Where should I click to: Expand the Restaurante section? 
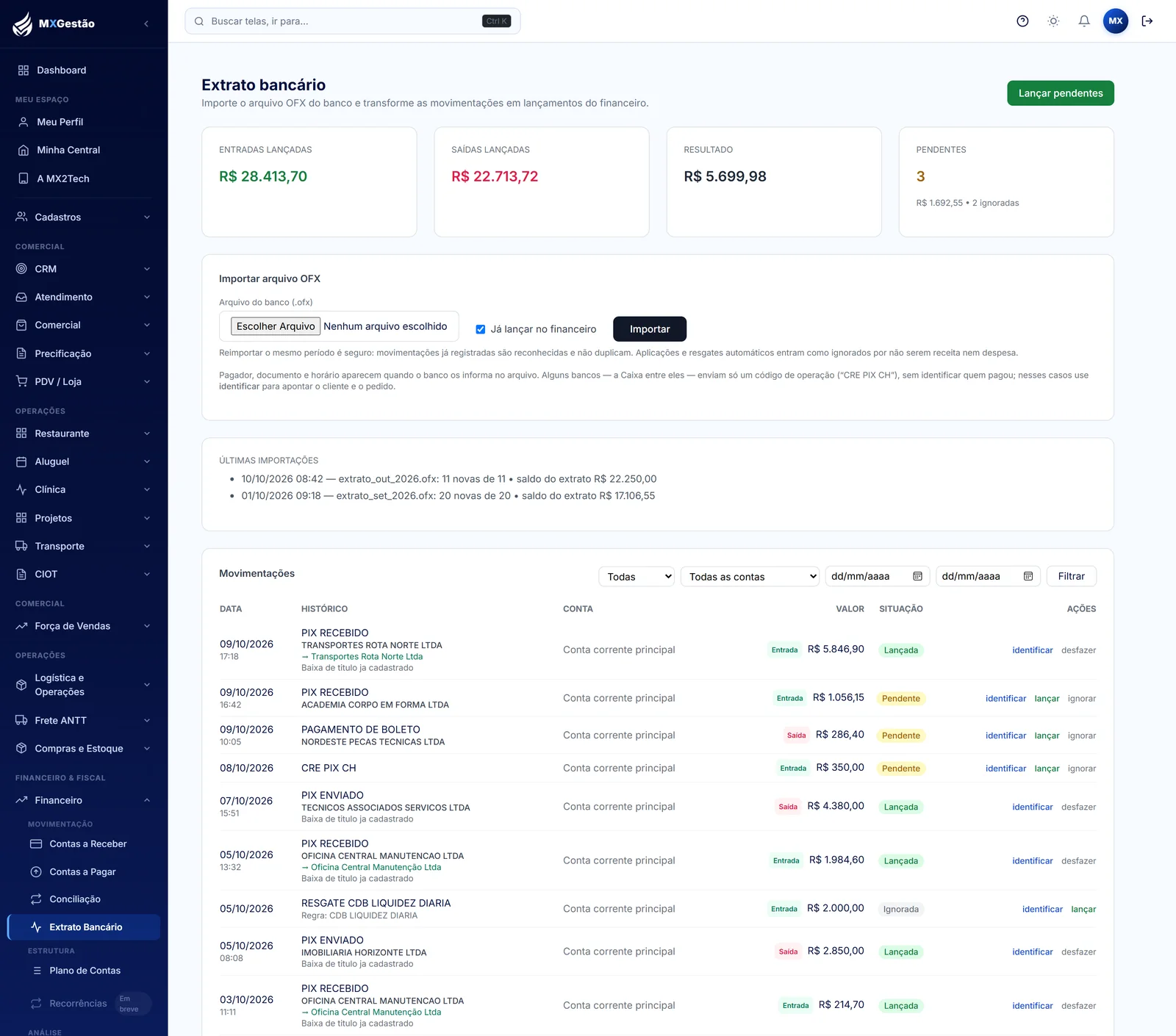pos(84,434)
